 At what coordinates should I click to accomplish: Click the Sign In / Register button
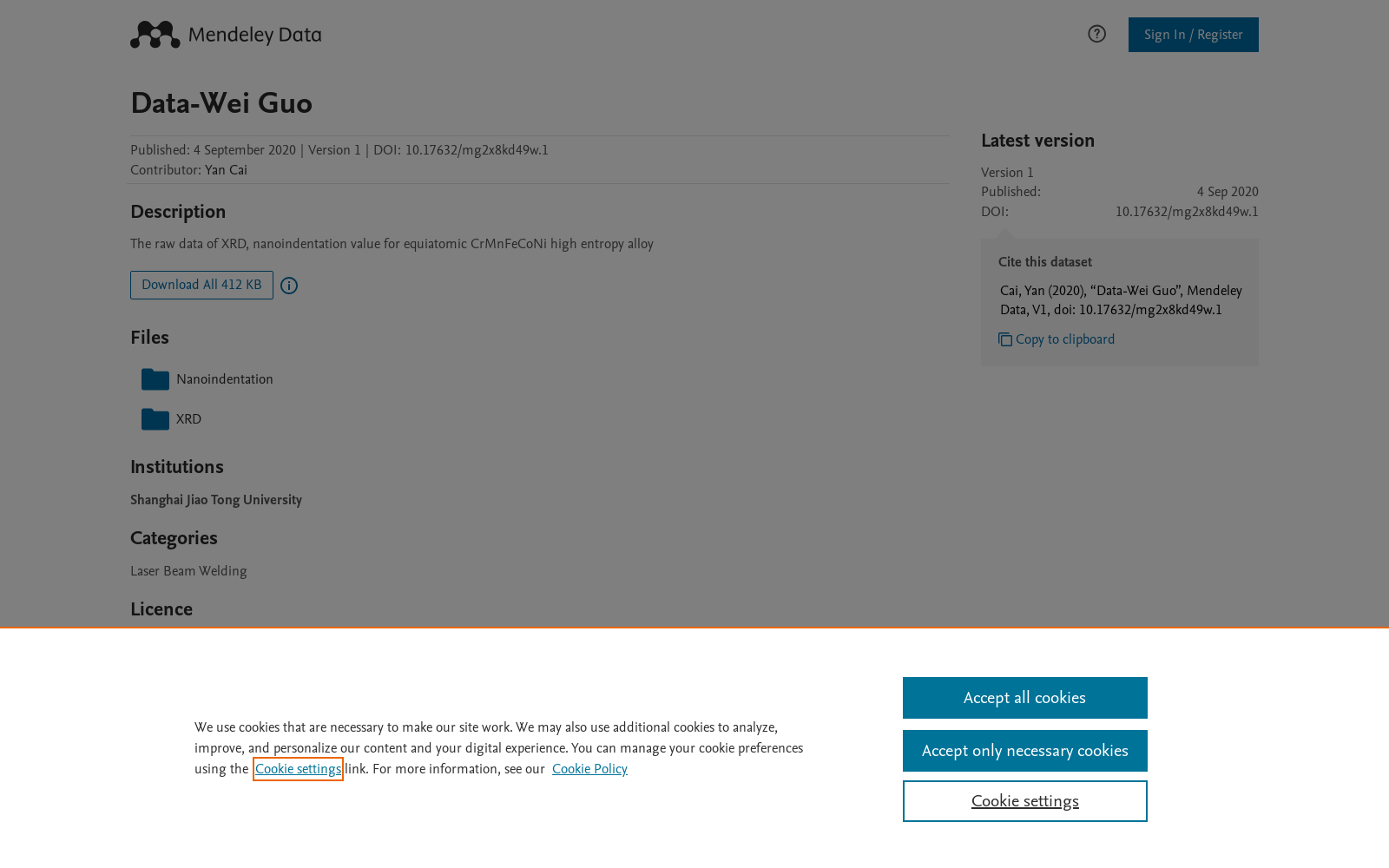click(x=1193, y=35)
